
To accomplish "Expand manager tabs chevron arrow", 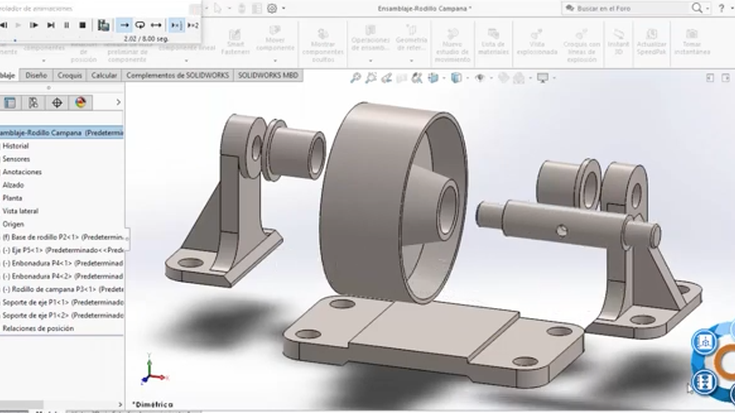I will 118,102.
